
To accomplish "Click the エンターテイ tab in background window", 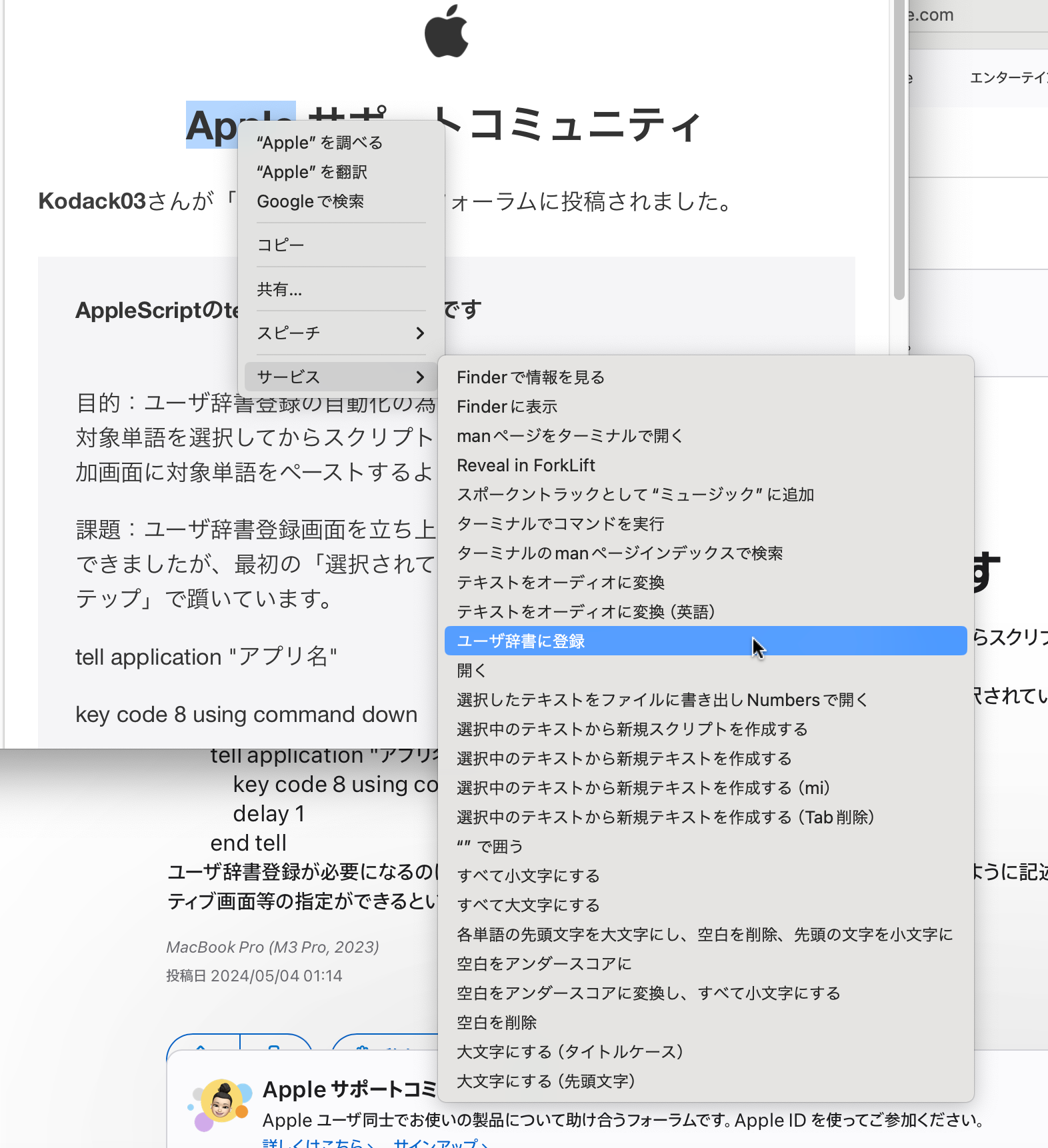I will tap(1009, 78).
